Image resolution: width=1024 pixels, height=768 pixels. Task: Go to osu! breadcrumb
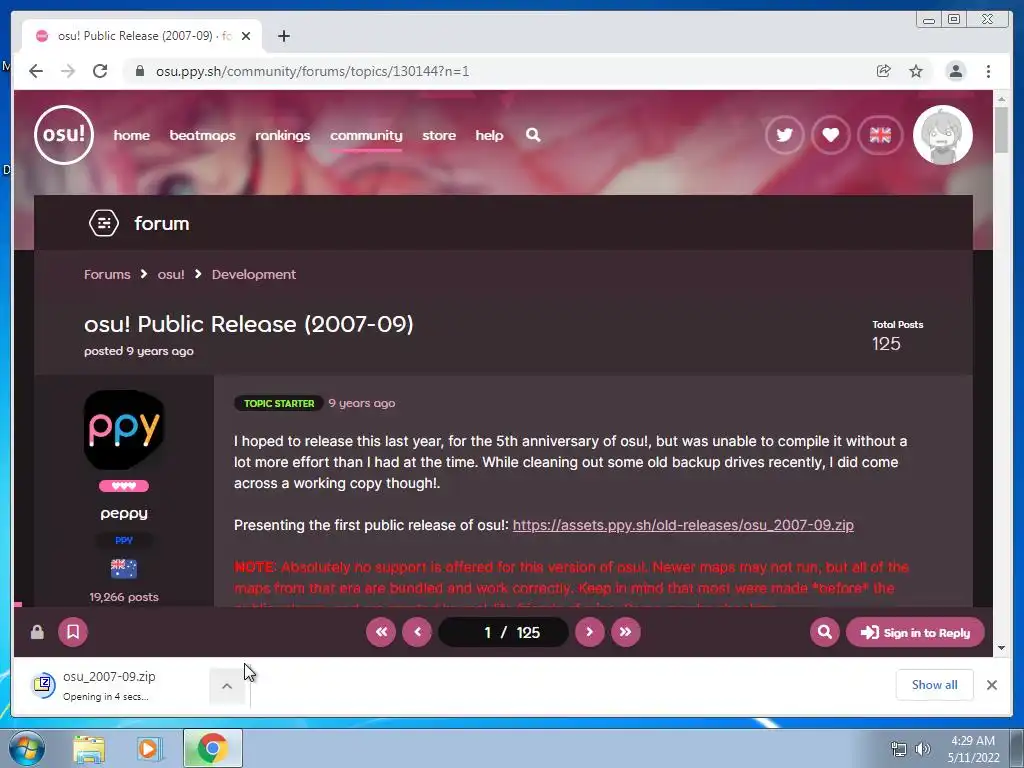(x=171, y=274)
